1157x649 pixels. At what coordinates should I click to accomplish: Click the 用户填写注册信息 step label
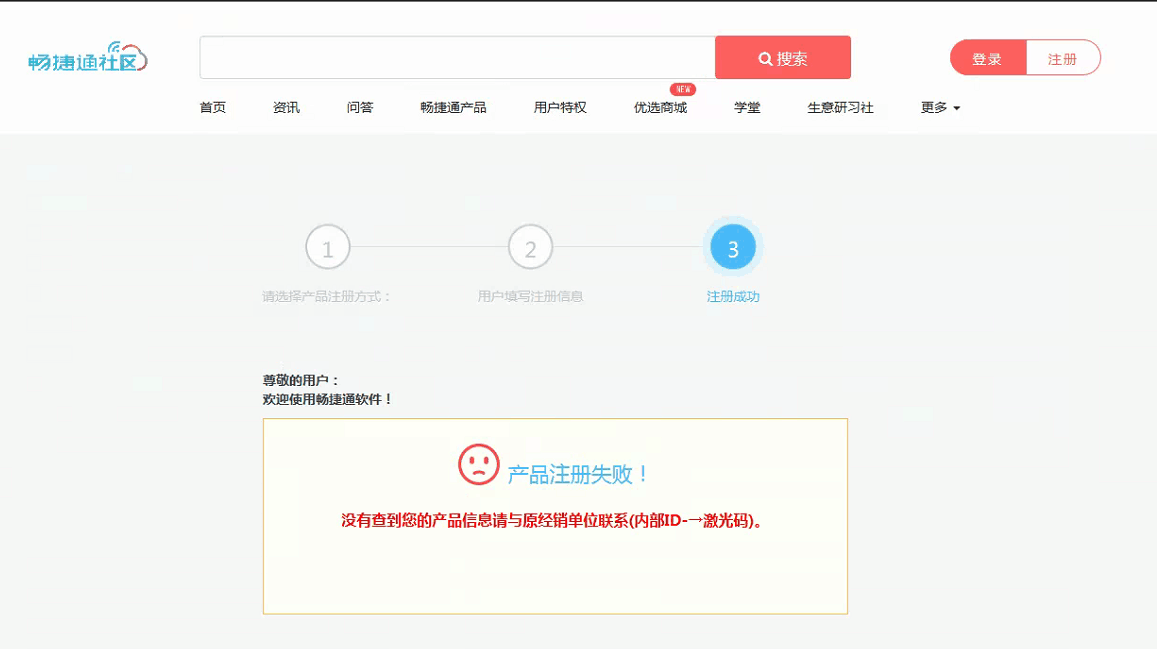[531, 296]
